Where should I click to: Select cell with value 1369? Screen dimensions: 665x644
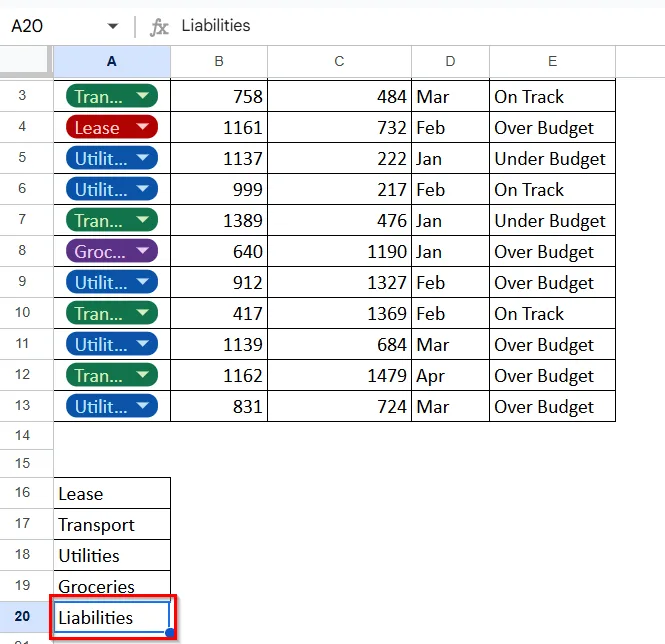(339, 313)
